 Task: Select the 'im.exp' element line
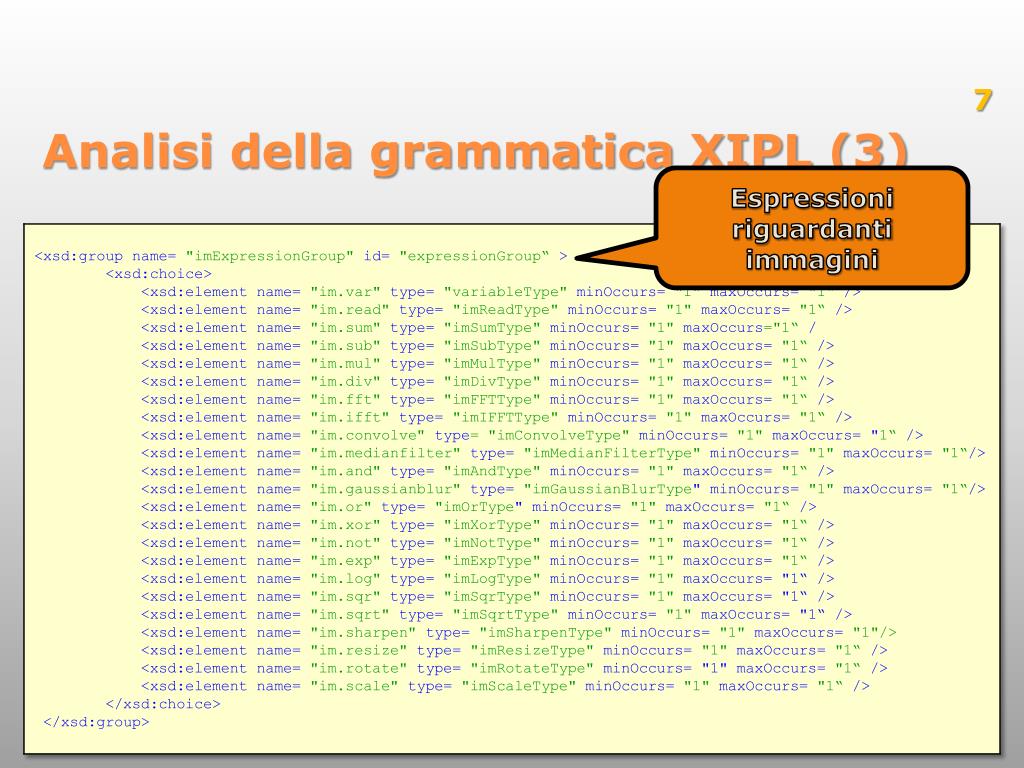coord(487,561)
